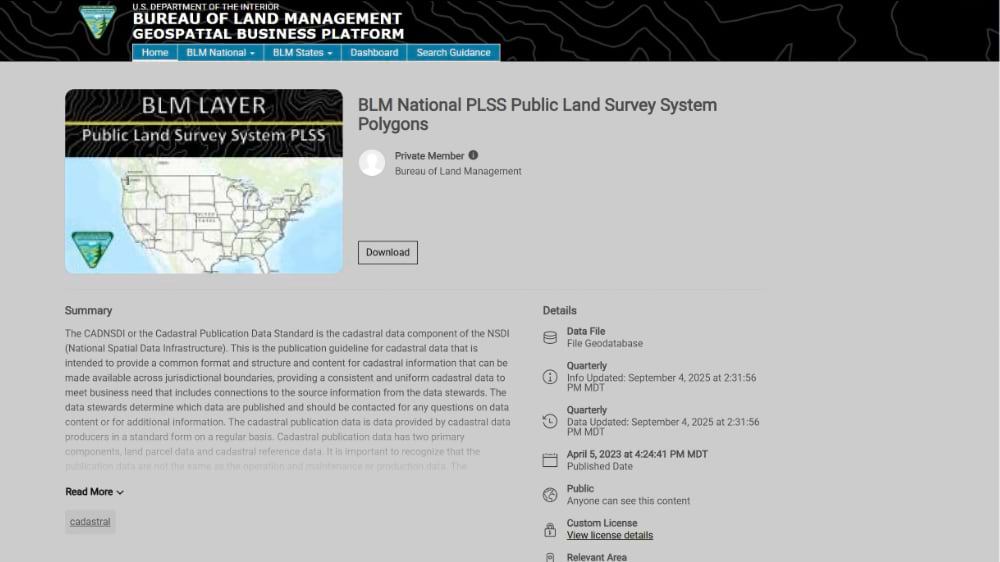Click the Custom License lock icon
This screenshot has width=1000, height=562.
coord(550,529)
